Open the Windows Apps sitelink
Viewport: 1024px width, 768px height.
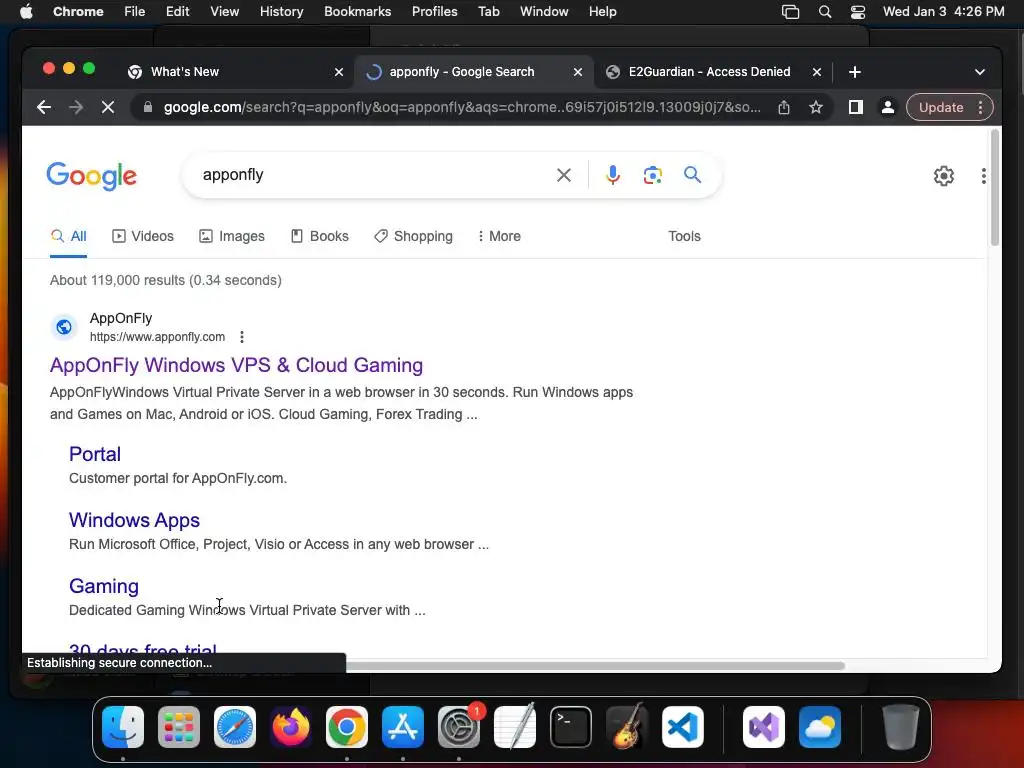tap(135, 520)
